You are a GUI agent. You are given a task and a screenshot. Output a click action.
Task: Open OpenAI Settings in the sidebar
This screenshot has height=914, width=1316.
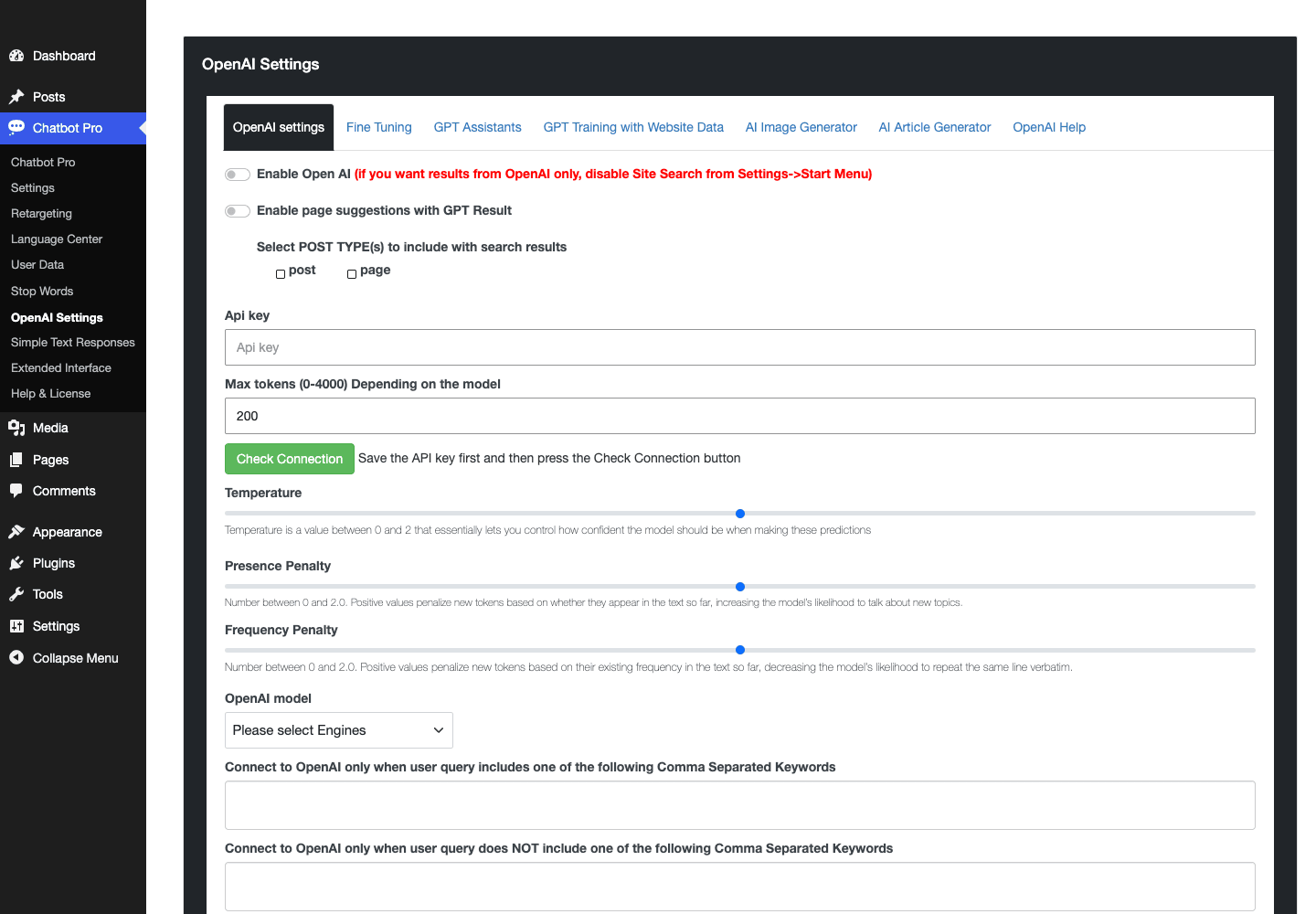coord(57,317)
